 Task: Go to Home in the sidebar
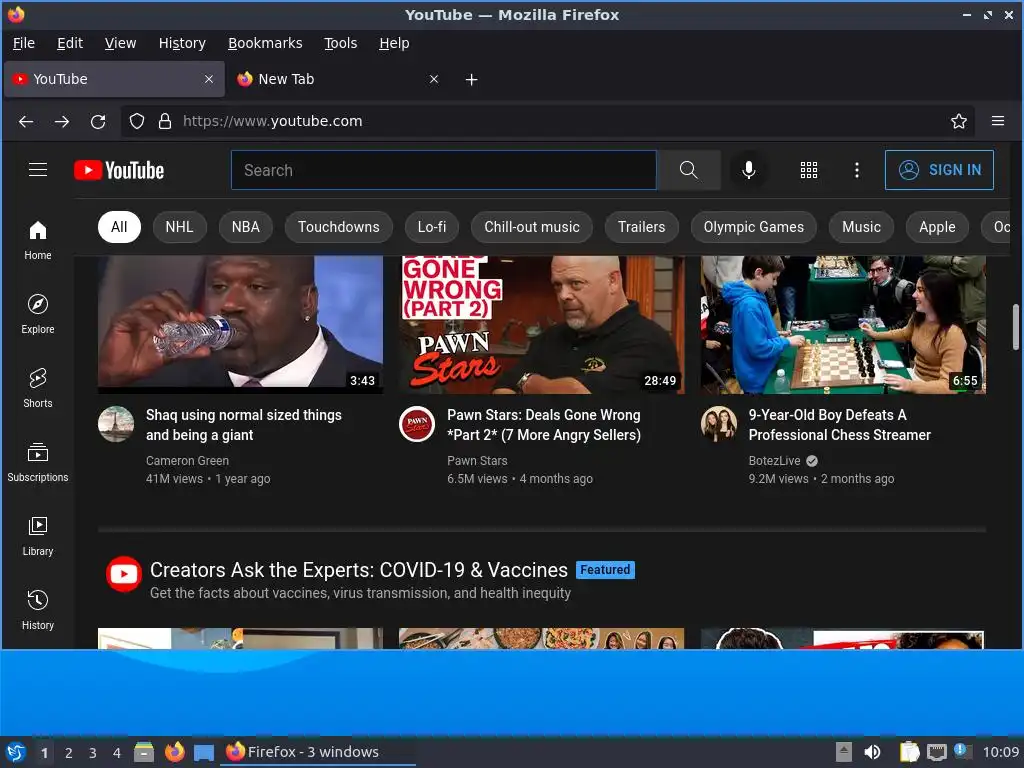point(38,240)
